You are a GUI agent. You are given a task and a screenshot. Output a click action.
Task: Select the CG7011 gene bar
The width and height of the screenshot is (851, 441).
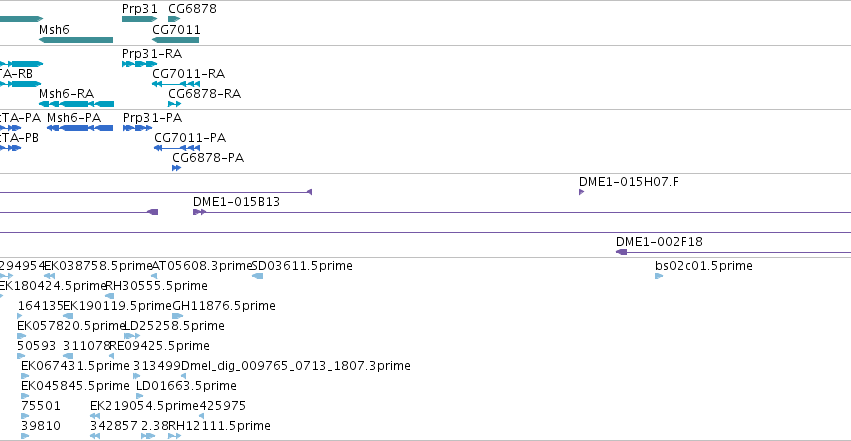(175, 40)
